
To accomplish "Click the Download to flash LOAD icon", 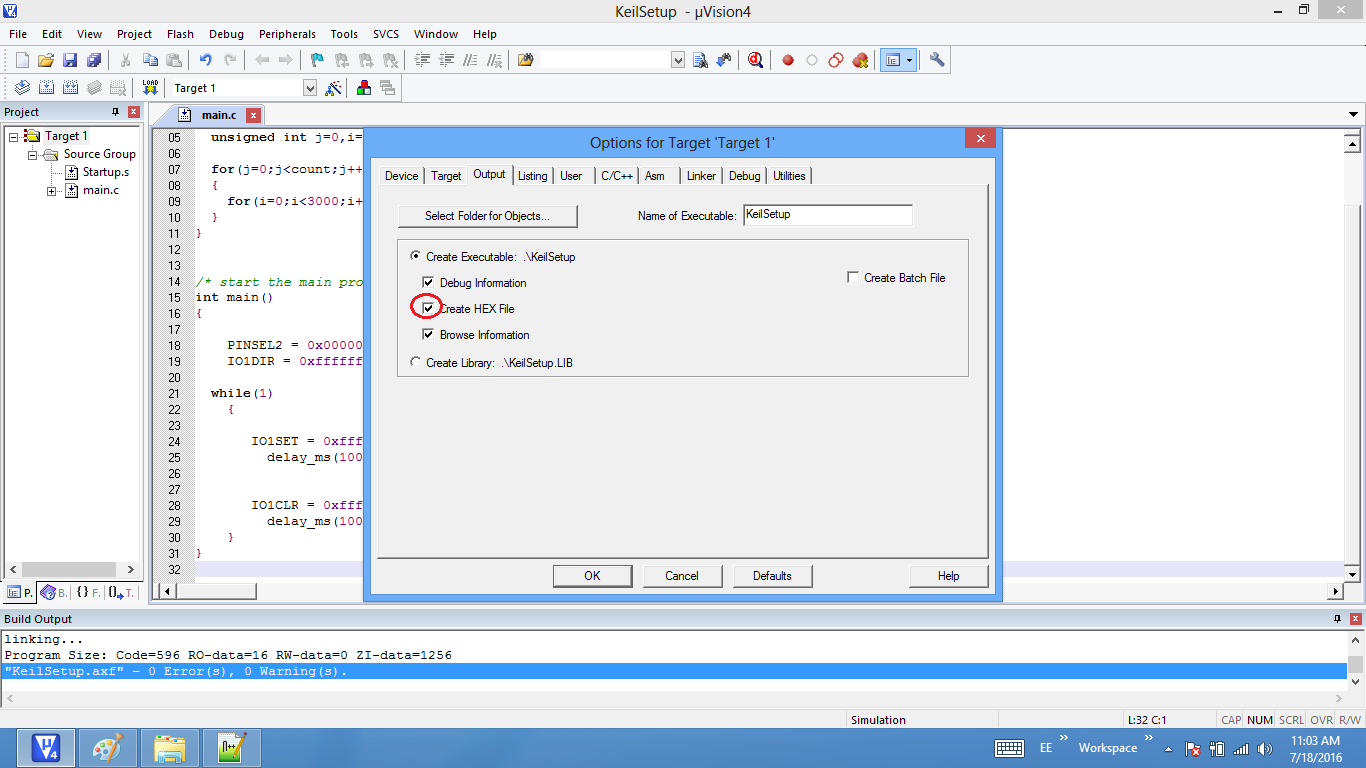I will tap(150, 88).
